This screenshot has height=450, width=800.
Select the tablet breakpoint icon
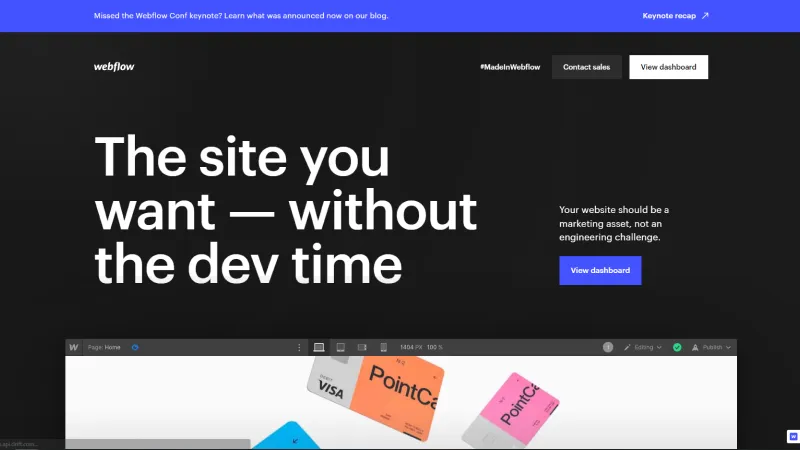pos(340,347)
